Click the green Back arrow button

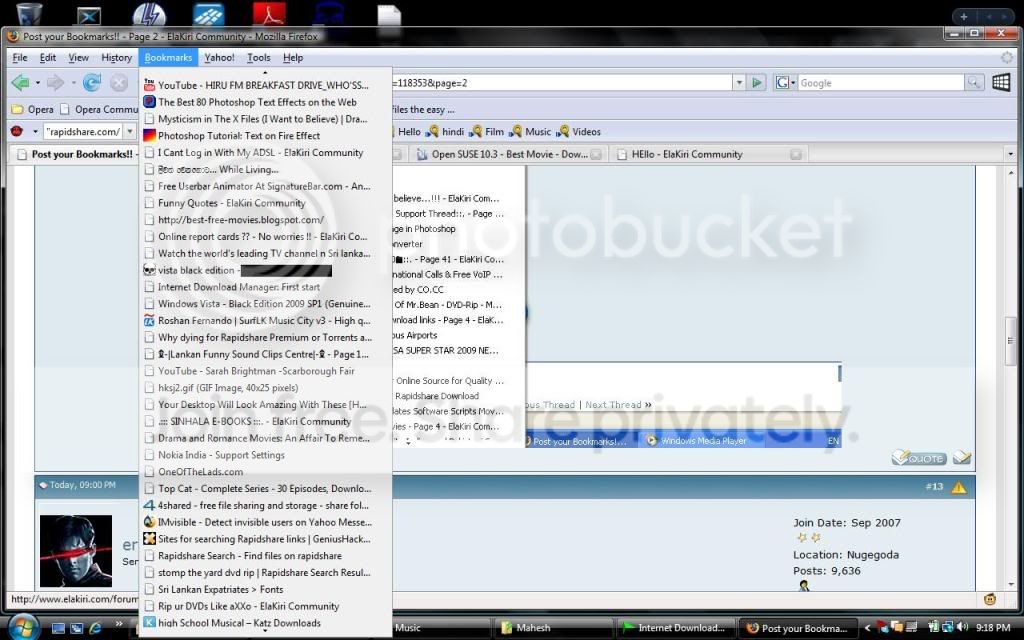click(x=21, y=82)
